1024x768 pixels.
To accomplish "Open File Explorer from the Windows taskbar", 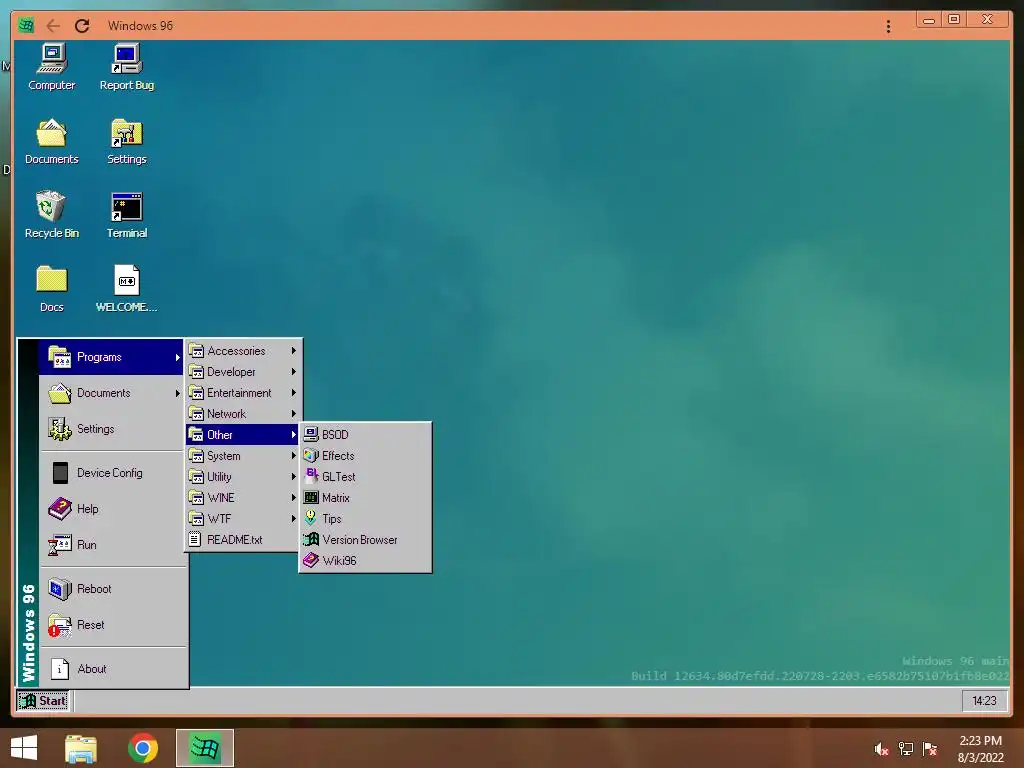I will [81, 748].
